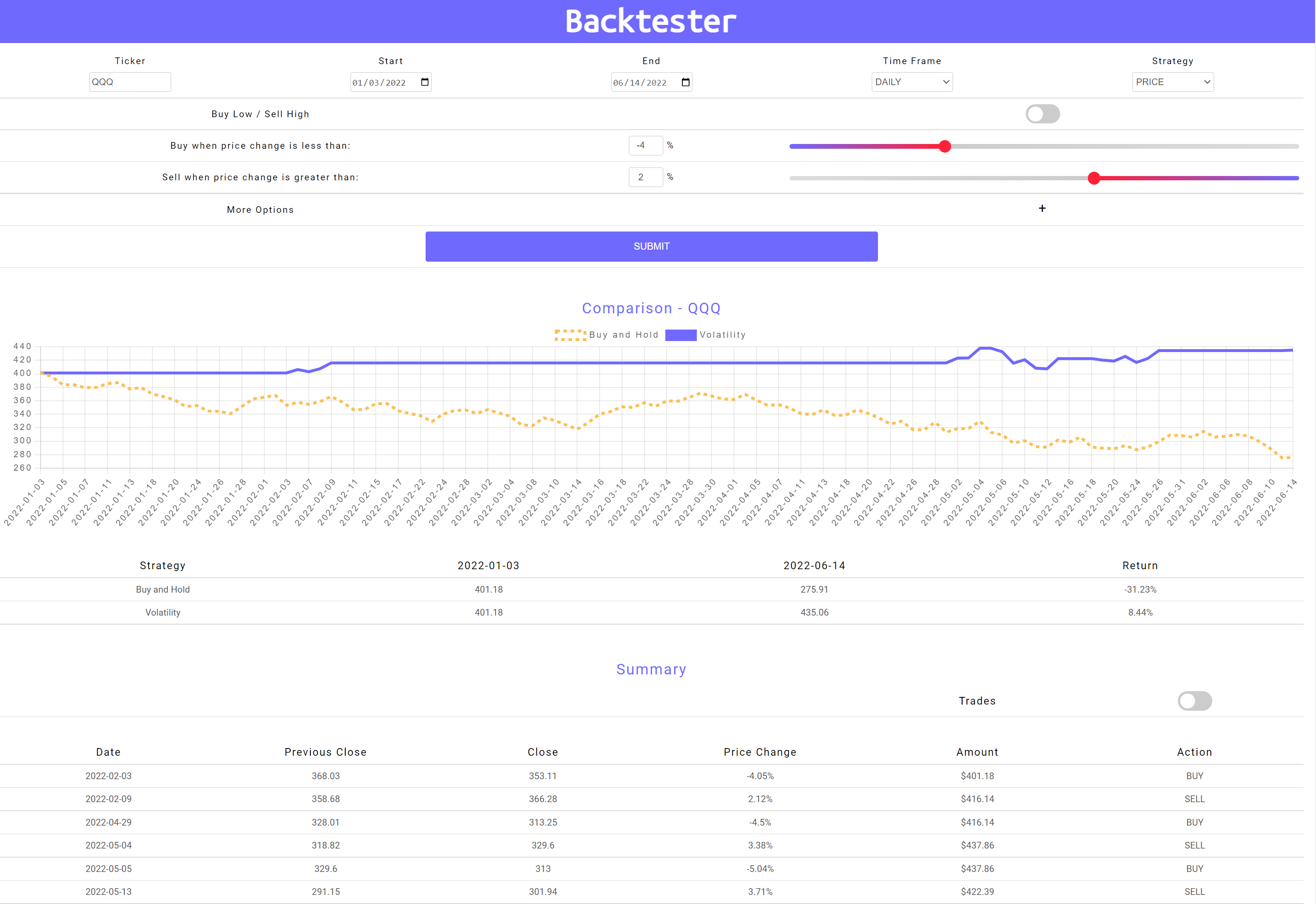Focus the Ticker input containing QQQ

[130, 82]
